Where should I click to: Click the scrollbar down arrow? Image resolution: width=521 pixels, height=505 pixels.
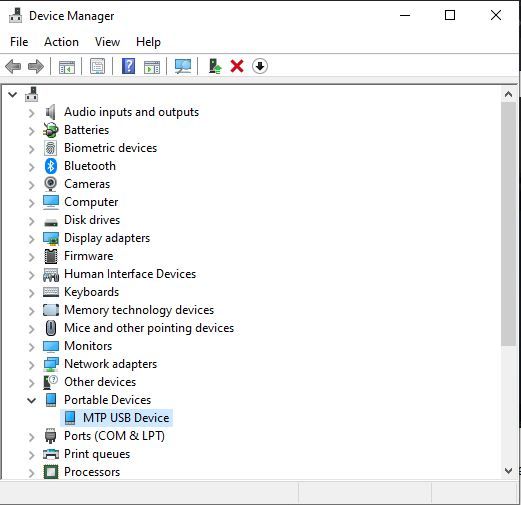(x=508, y=470)
